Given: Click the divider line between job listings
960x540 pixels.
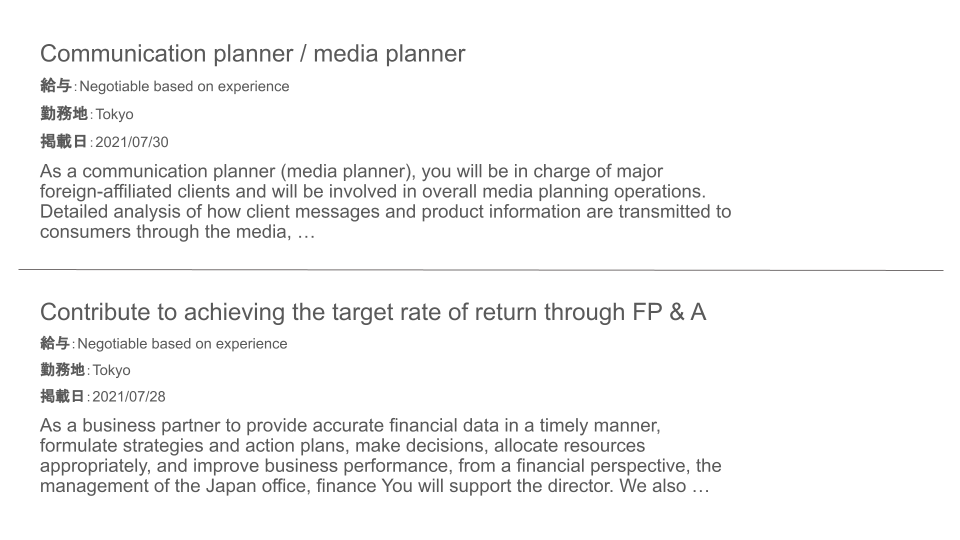Looking at the screenshot, I should (x=481, y=269).
